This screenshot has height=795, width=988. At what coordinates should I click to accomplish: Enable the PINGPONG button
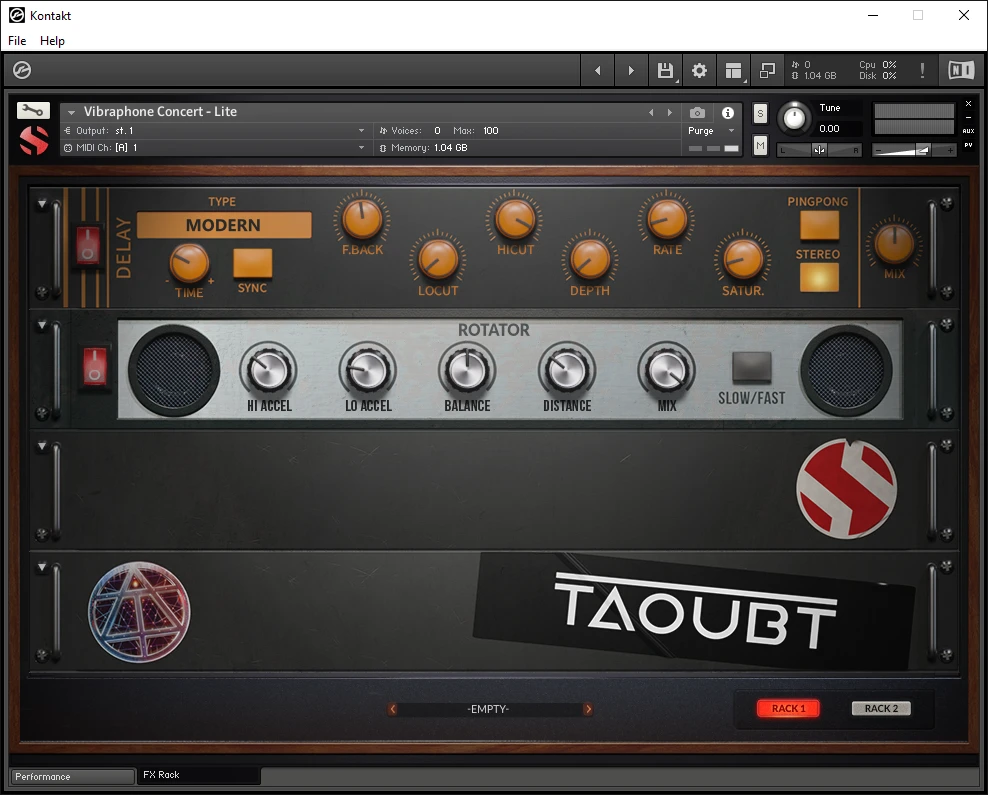click(819, 225)
